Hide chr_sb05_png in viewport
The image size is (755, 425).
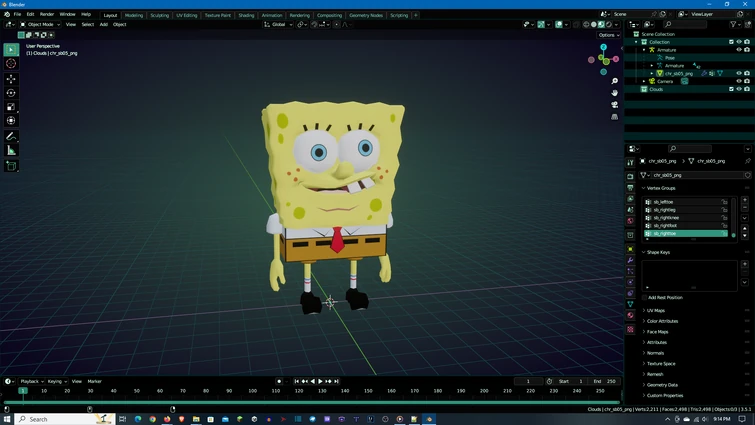[739, 73]
